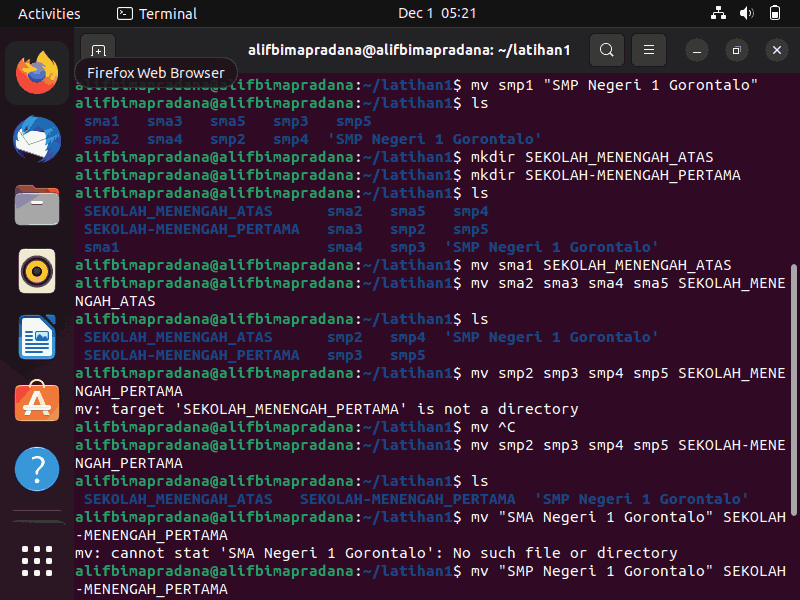This screenshot has width=800, height=600.
Task: Click the mv smp1 "SMP Negeri 1 Gorontalo" command
Action: click(614, 85)
